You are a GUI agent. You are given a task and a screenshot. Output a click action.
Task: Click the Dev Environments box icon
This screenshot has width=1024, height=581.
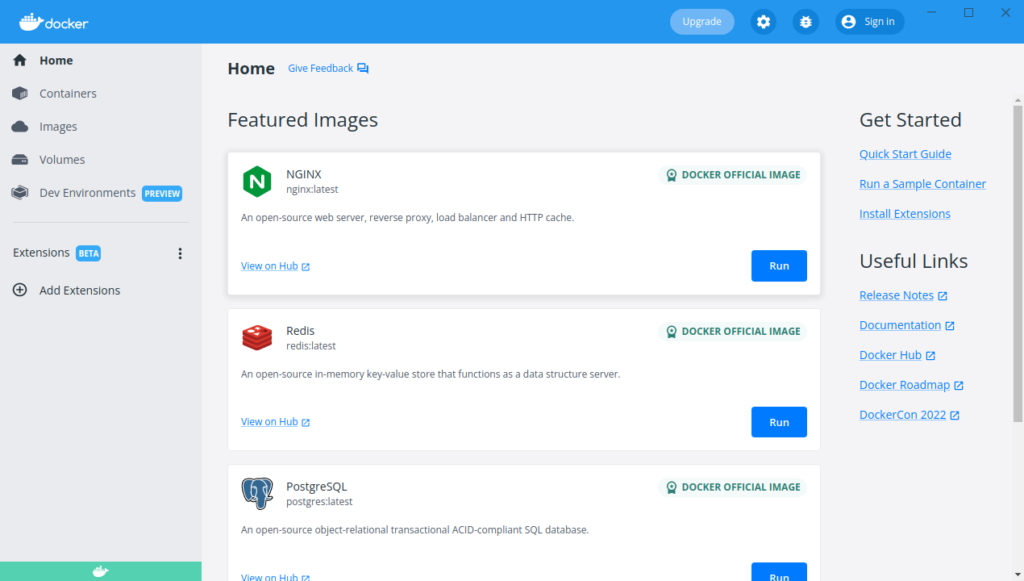click(20, 193)
